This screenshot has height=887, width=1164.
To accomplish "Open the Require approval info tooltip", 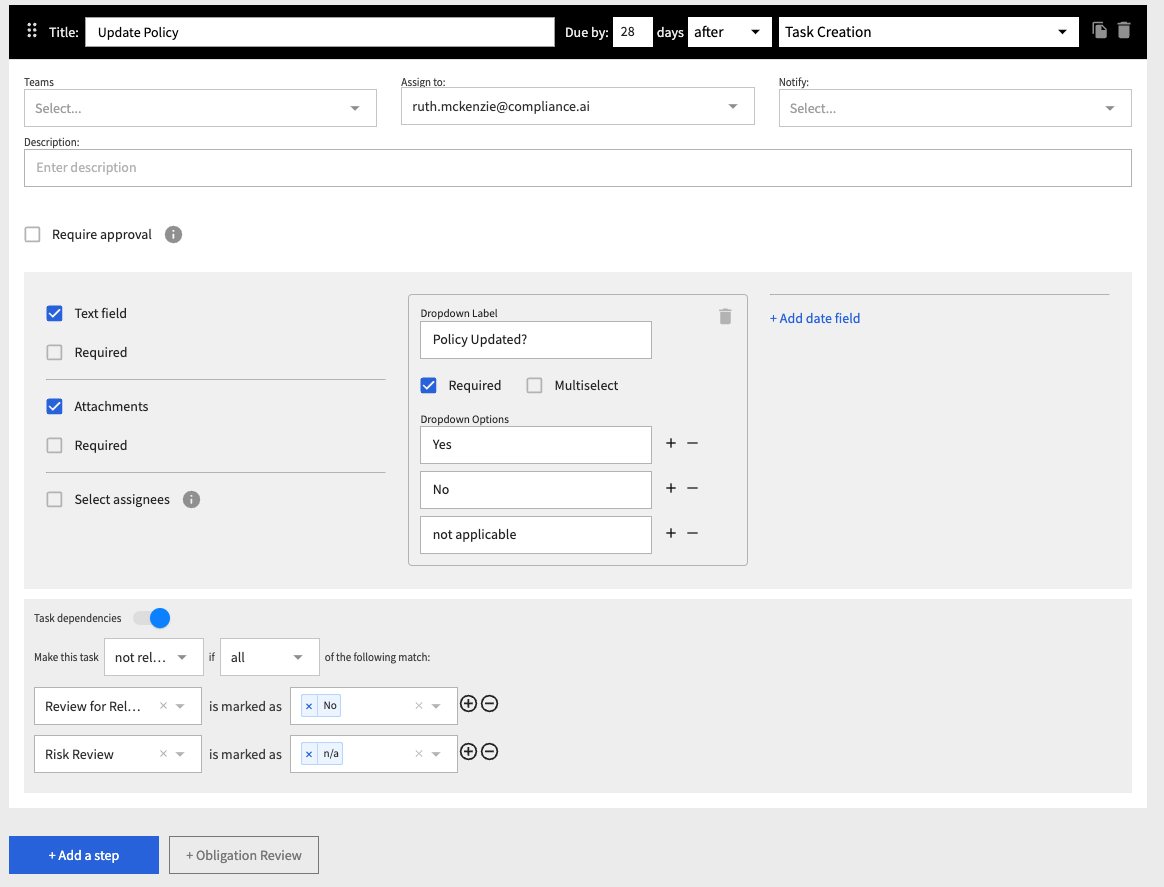I will tap(171, 234).
